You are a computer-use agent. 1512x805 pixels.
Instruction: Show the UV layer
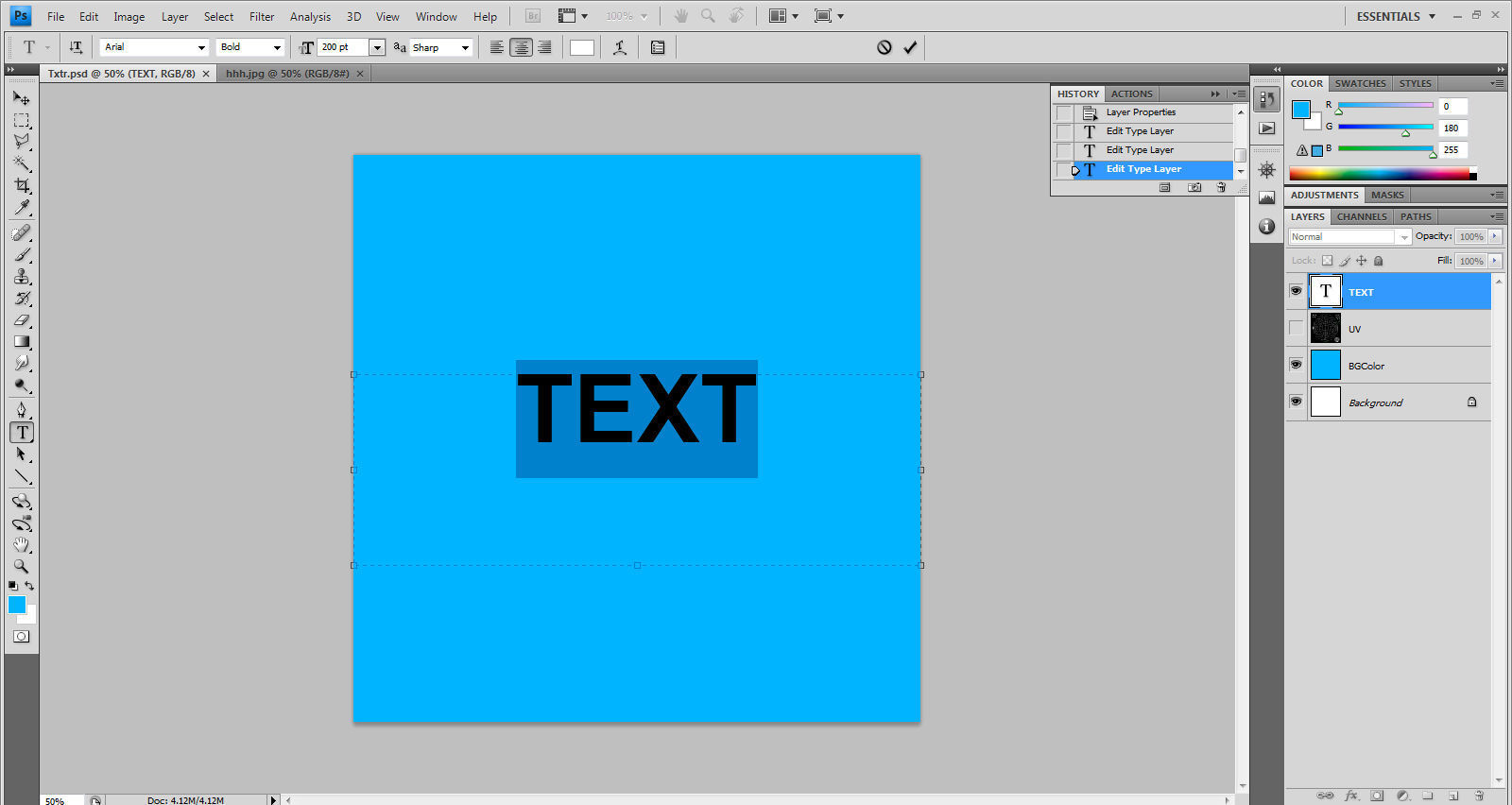pos(1296,328)
